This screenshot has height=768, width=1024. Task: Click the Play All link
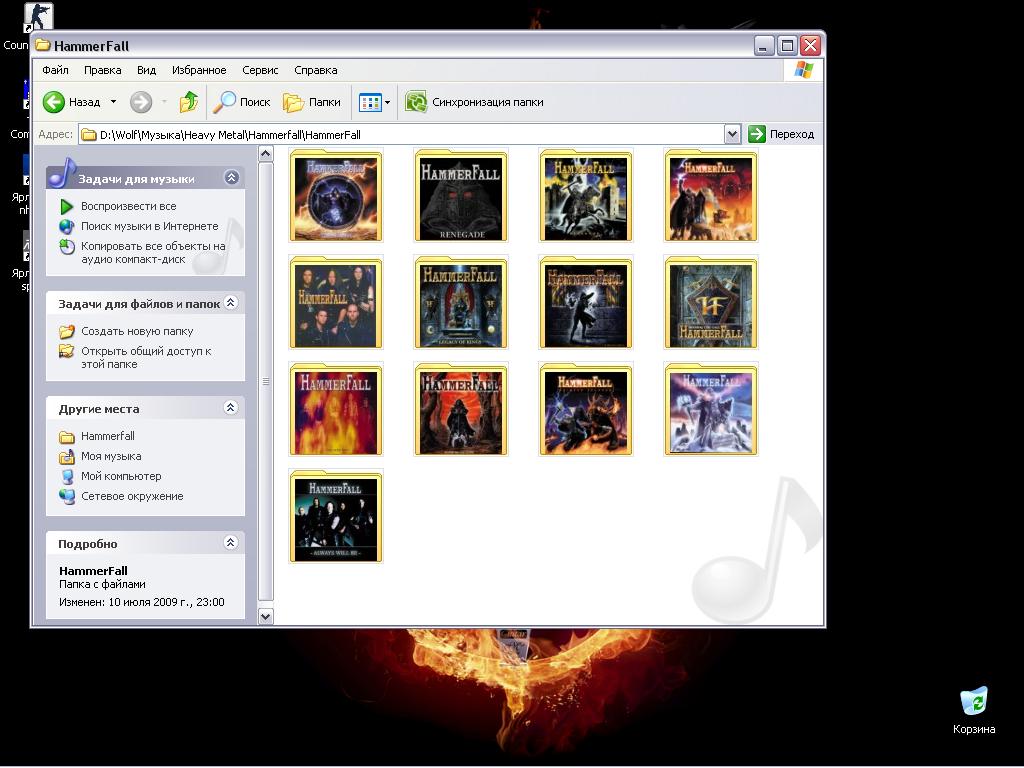click(128, 206)
